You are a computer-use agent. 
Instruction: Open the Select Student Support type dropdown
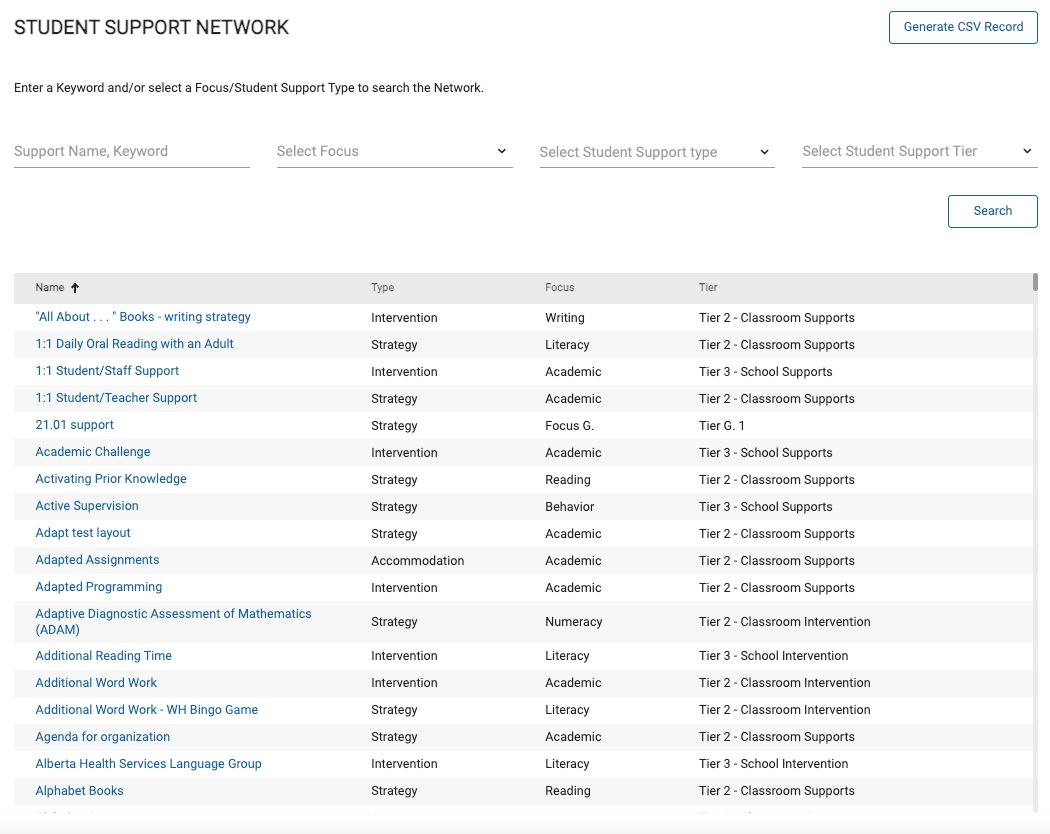[x=655, y=152]
